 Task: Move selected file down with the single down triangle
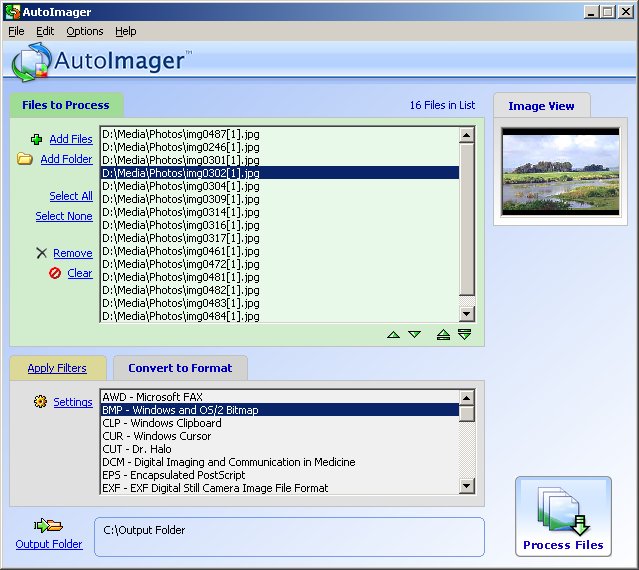414,335
